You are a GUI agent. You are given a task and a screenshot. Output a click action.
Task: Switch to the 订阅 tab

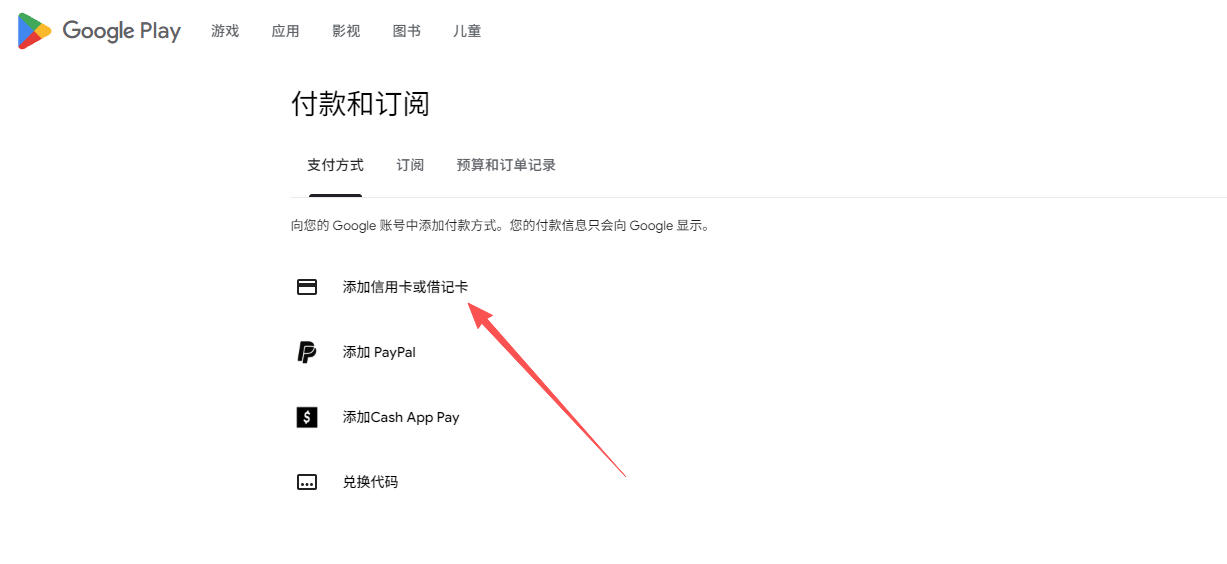point(410,165)
